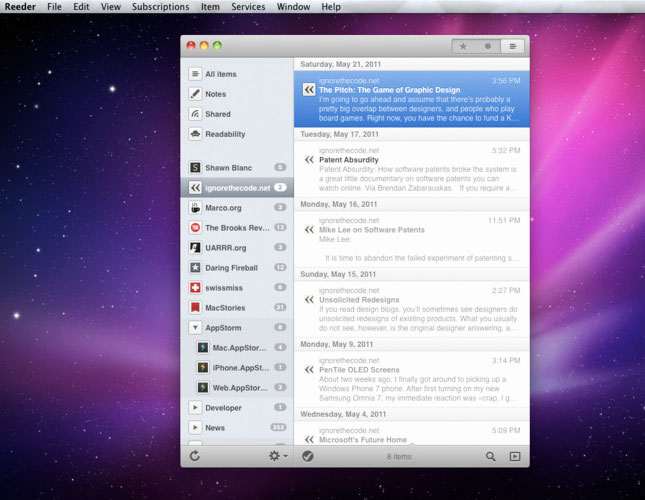Show starred items filter
Screen dimensions: 645x500
463,46
